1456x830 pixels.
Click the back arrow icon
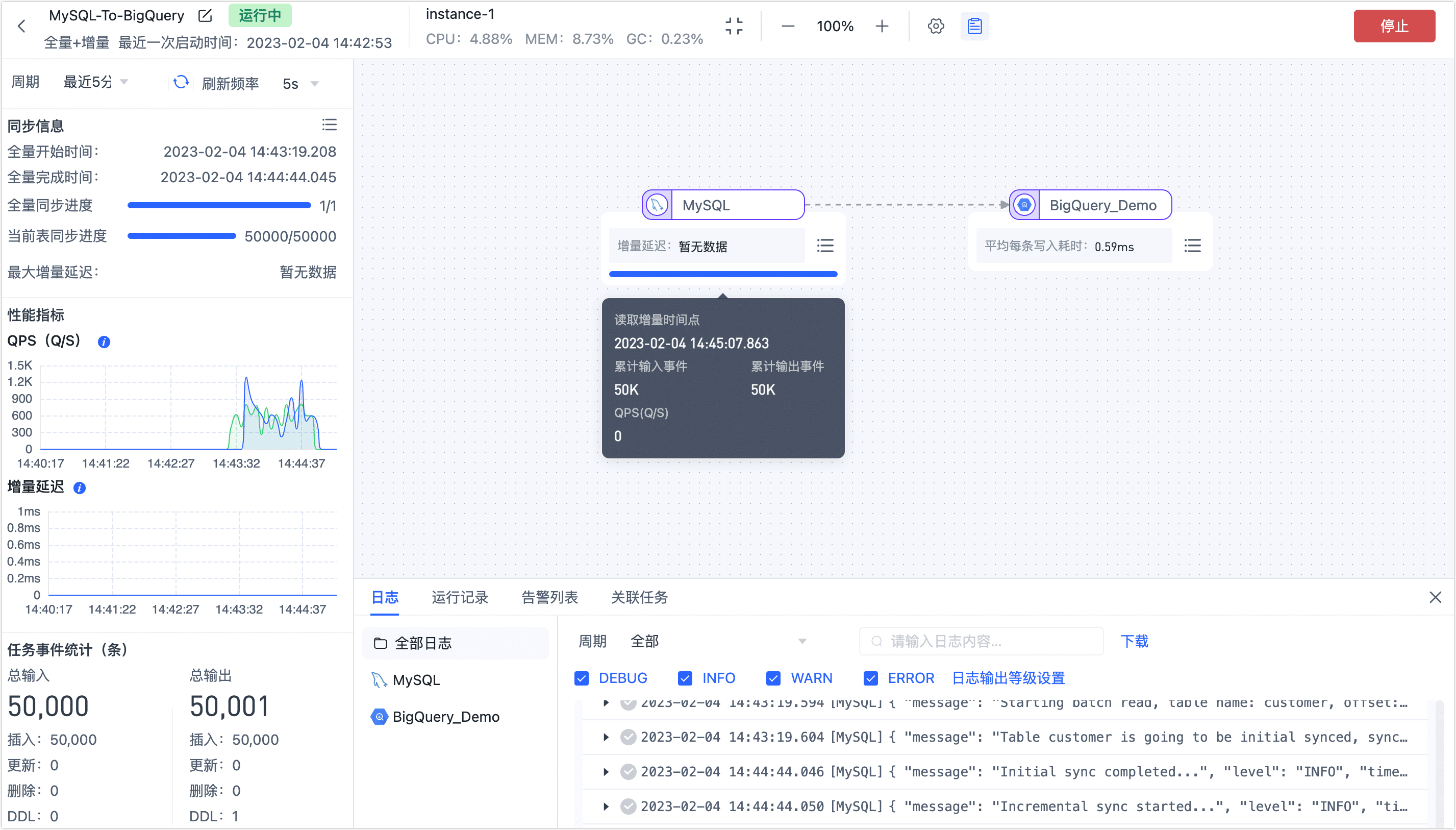pos(21,26)
